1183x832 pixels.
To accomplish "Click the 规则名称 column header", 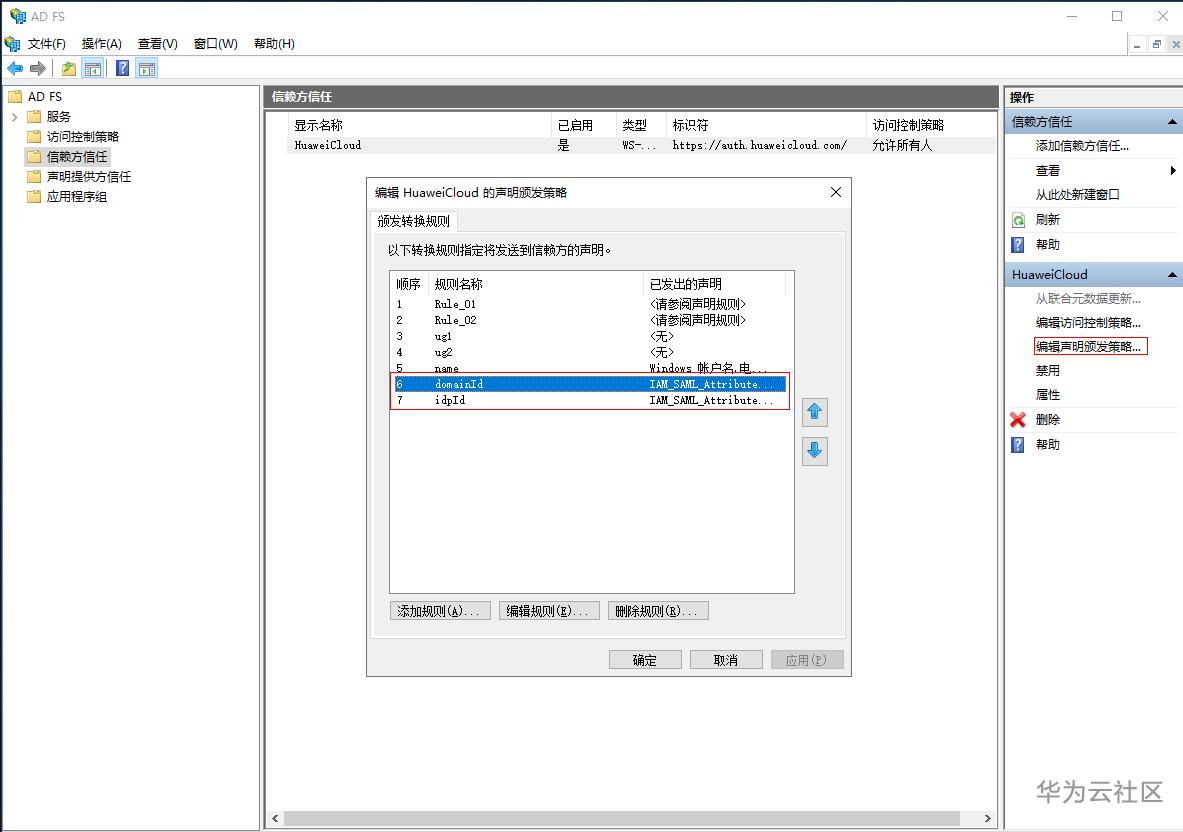I will pos(536,284).
